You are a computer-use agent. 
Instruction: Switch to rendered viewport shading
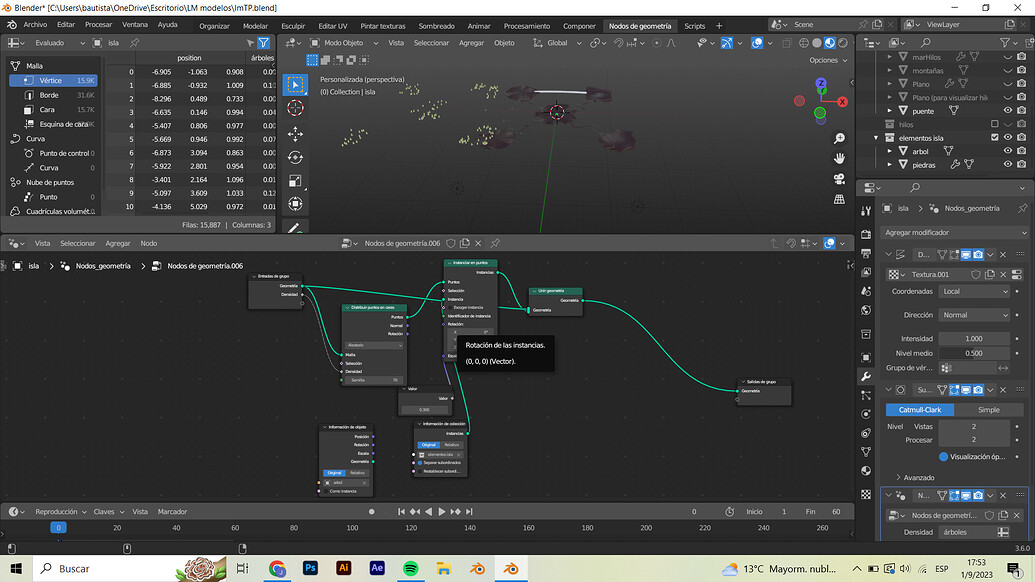point(842,43)
